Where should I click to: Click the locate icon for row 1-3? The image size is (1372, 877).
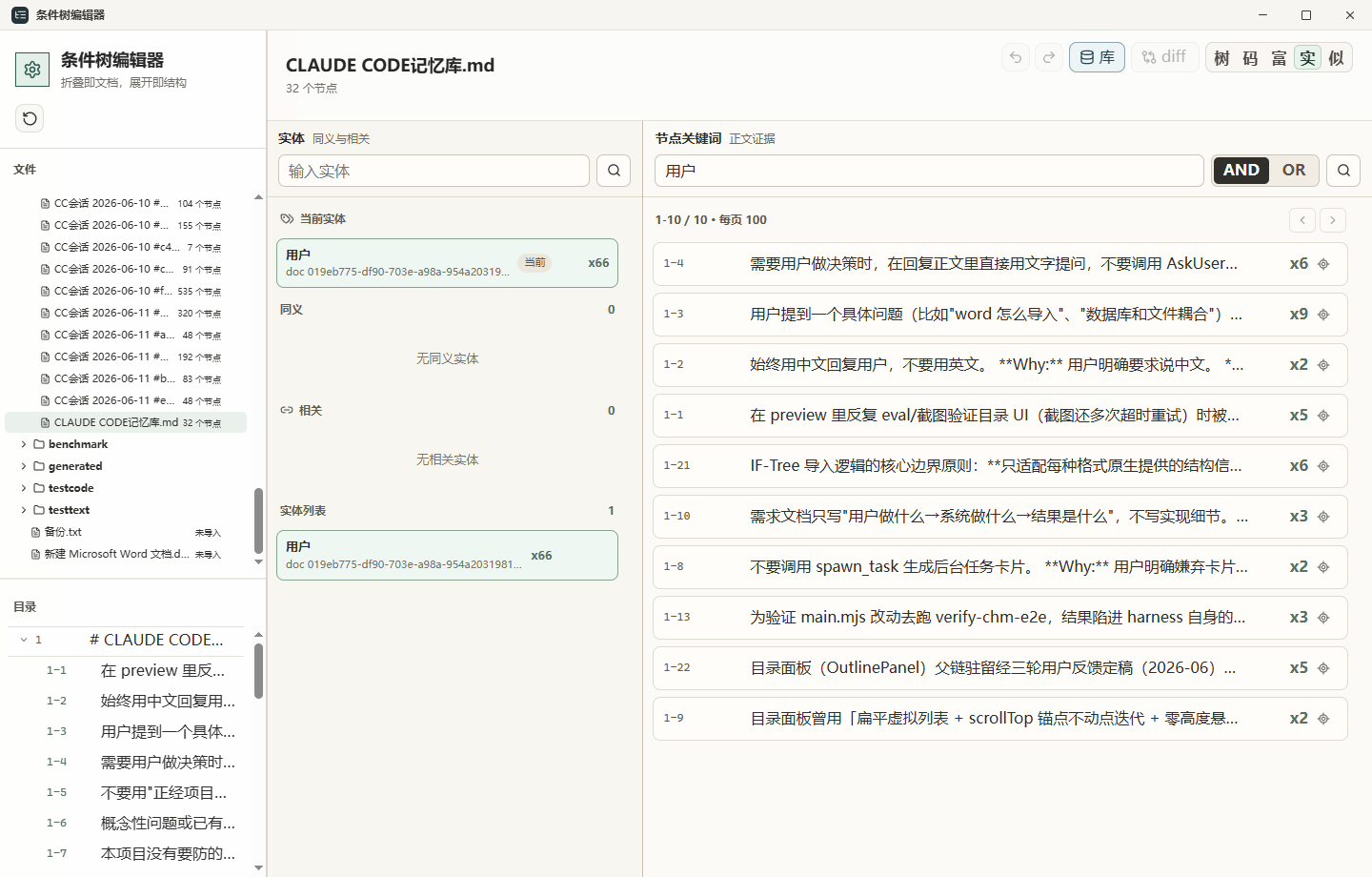click(x=1323, y=315)
